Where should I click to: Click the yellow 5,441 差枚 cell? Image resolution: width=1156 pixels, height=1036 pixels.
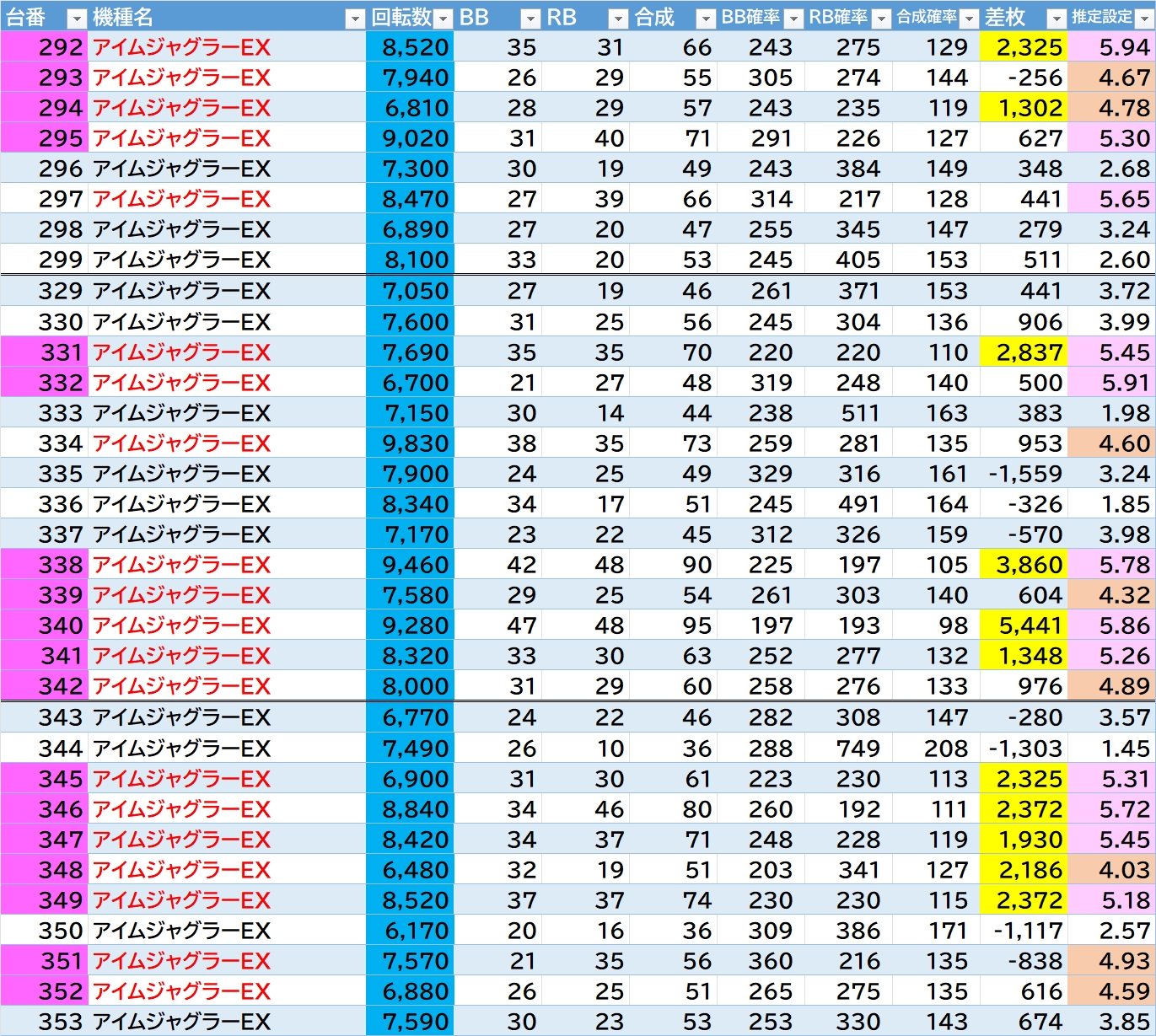1024,625
